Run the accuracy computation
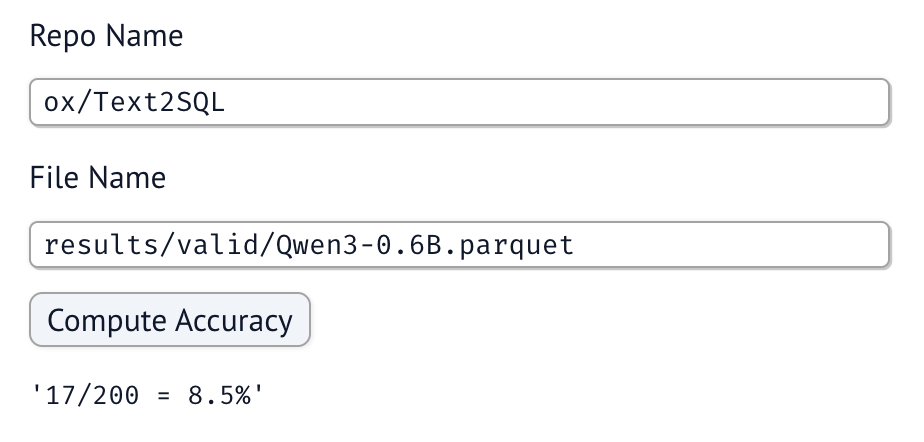Viewport: 924px width, 442px height. click(170, 319)
